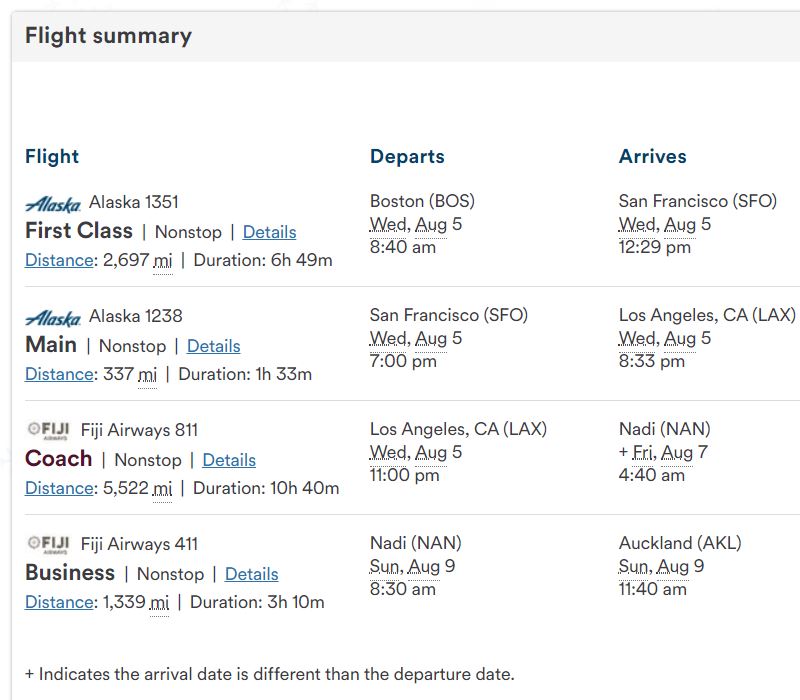Image resolution: width=800 pixels, height=700 pixels.
Task: Click the Fiji Airways logo for flight 411
Action: tap(48, 545)
